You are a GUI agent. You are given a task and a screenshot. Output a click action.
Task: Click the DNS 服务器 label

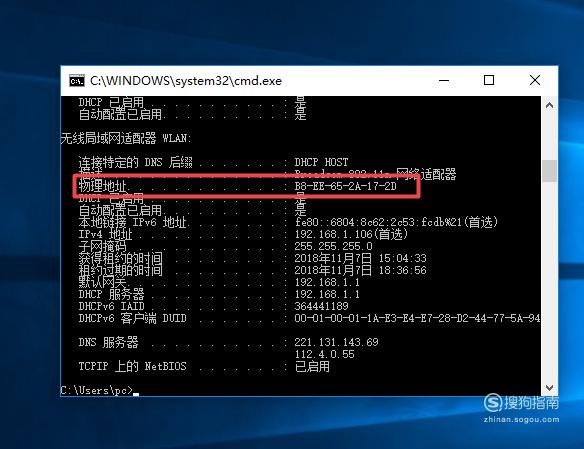click(108, 342)
